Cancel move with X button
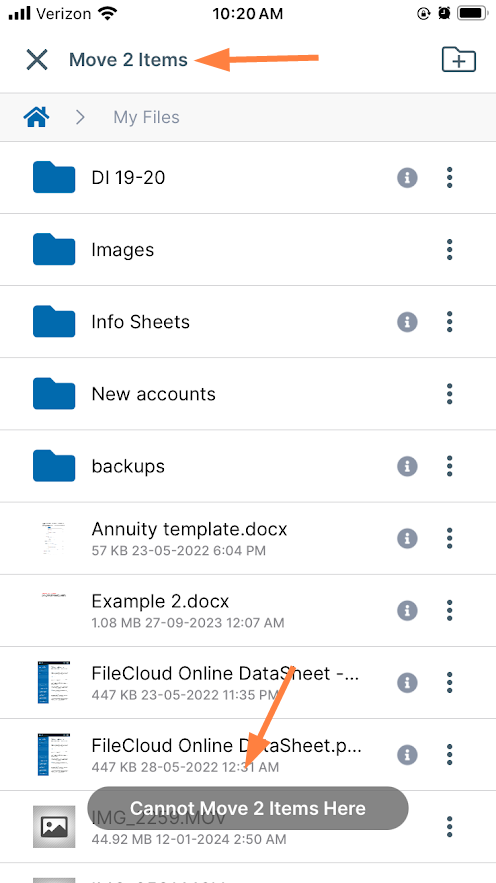 click(37, 59)
